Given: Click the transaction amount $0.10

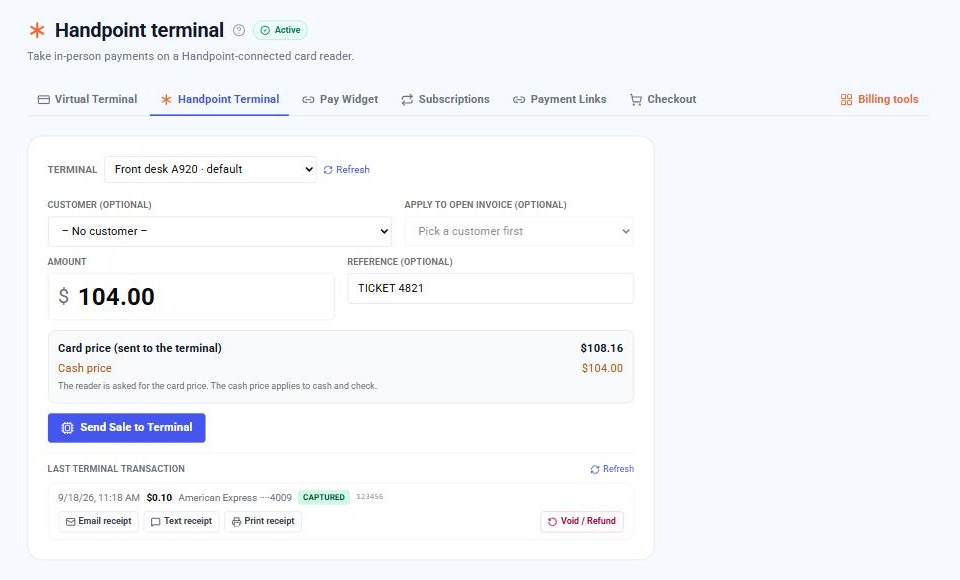Looking at the screenshot, I should tap(159, 498).
